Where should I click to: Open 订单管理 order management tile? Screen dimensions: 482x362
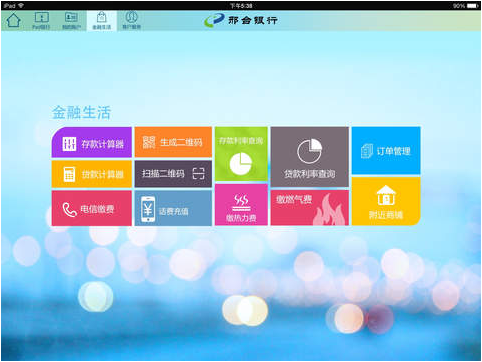386,150
